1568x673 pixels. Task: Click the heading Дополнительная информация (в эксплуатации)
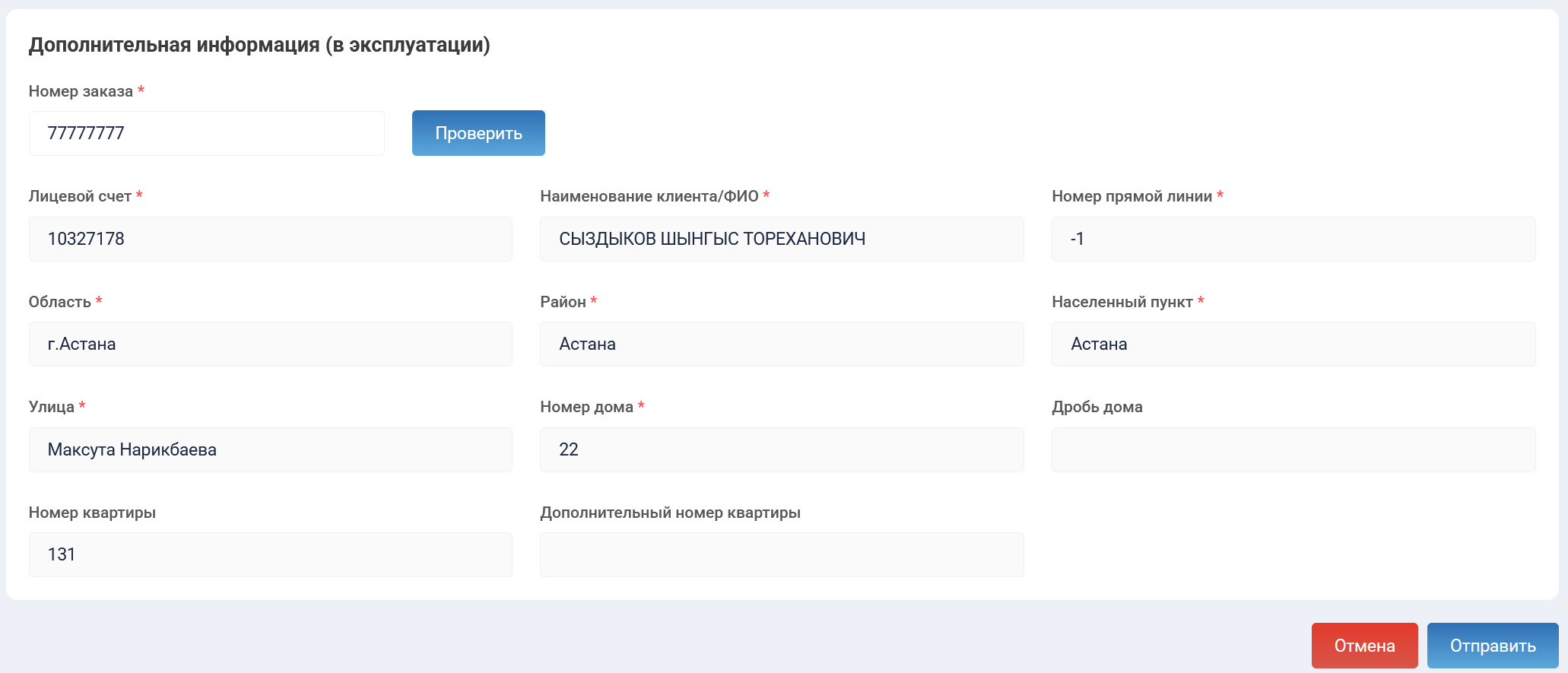[x=259, y=45]
